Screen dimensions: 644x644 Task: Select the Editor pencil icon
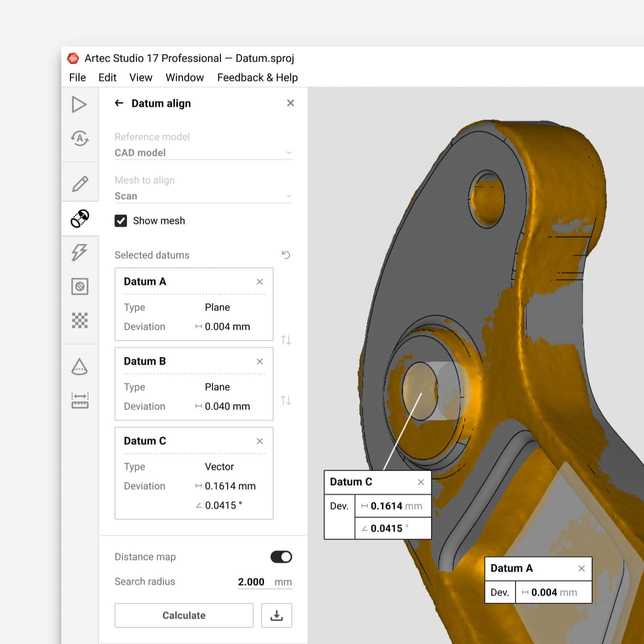click(x=80, y=184)
